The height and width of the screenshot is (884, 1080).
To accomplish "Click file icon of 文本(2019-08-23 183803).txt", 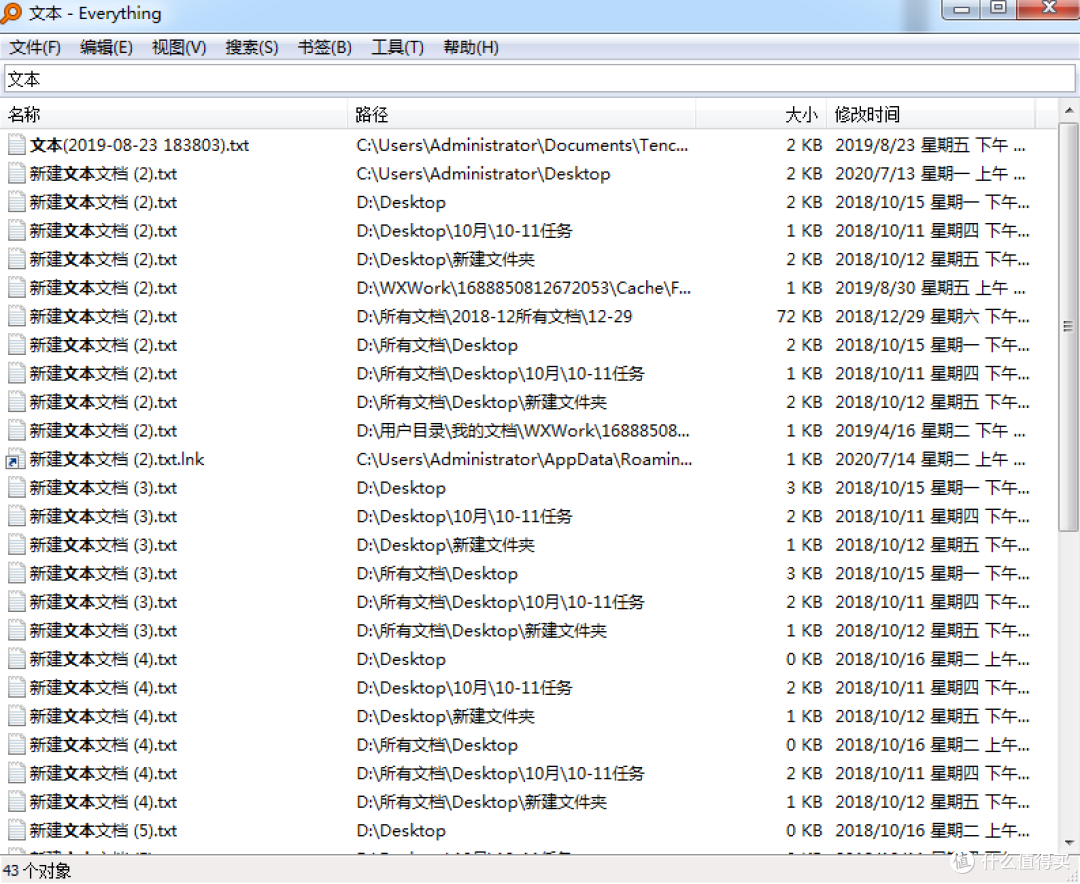I will click(17, 145).
